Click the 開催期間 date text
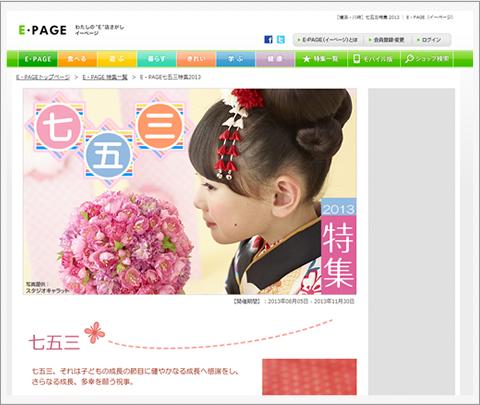 293,301
